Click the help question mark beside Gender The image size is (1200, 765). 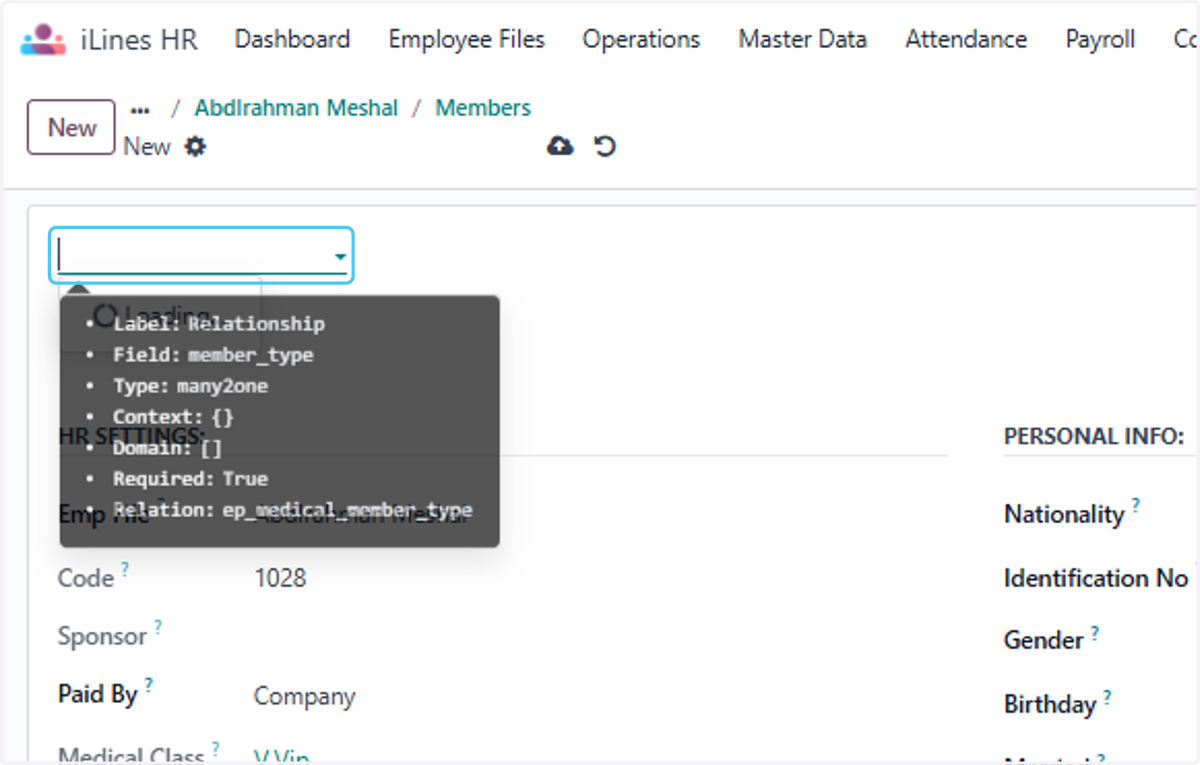point(1095,632)
